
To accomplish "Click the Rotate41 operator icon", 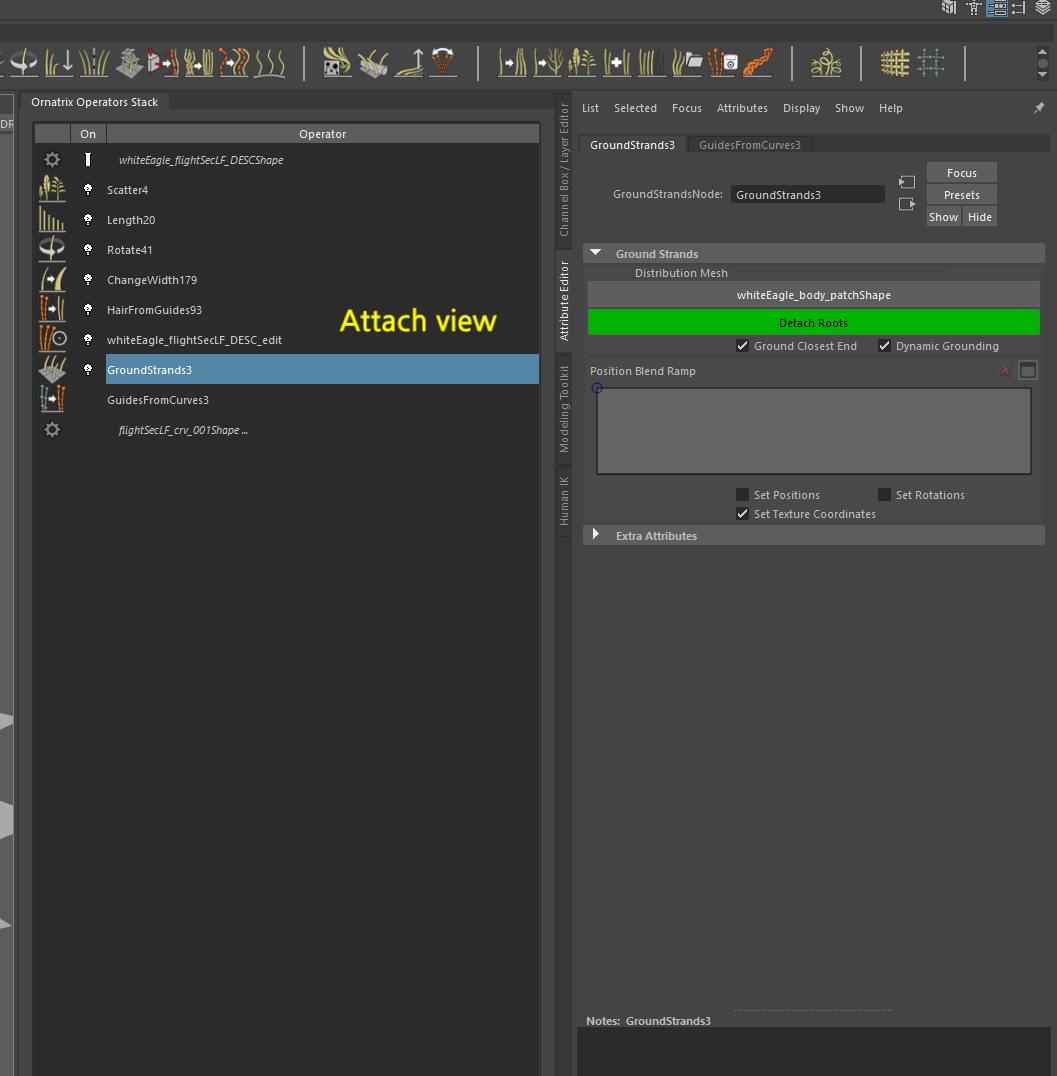I will tap(52, 250).
